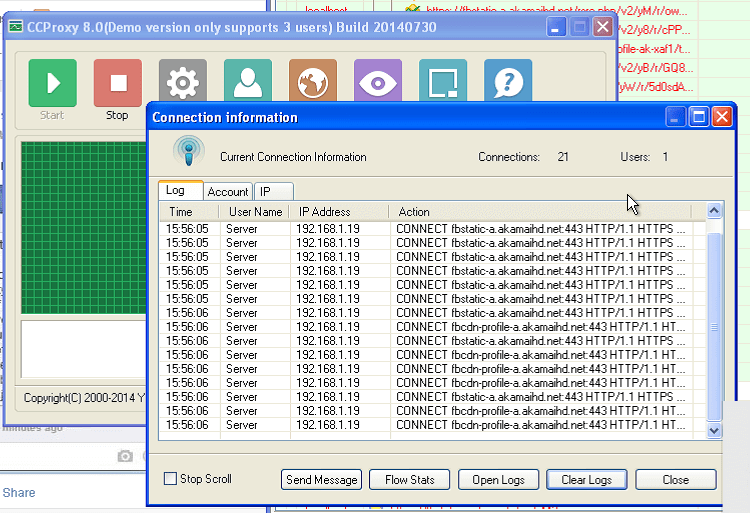Click the log list scroll down arrow
The height and width of the screenshot is (513, 750).
point(714,431)
